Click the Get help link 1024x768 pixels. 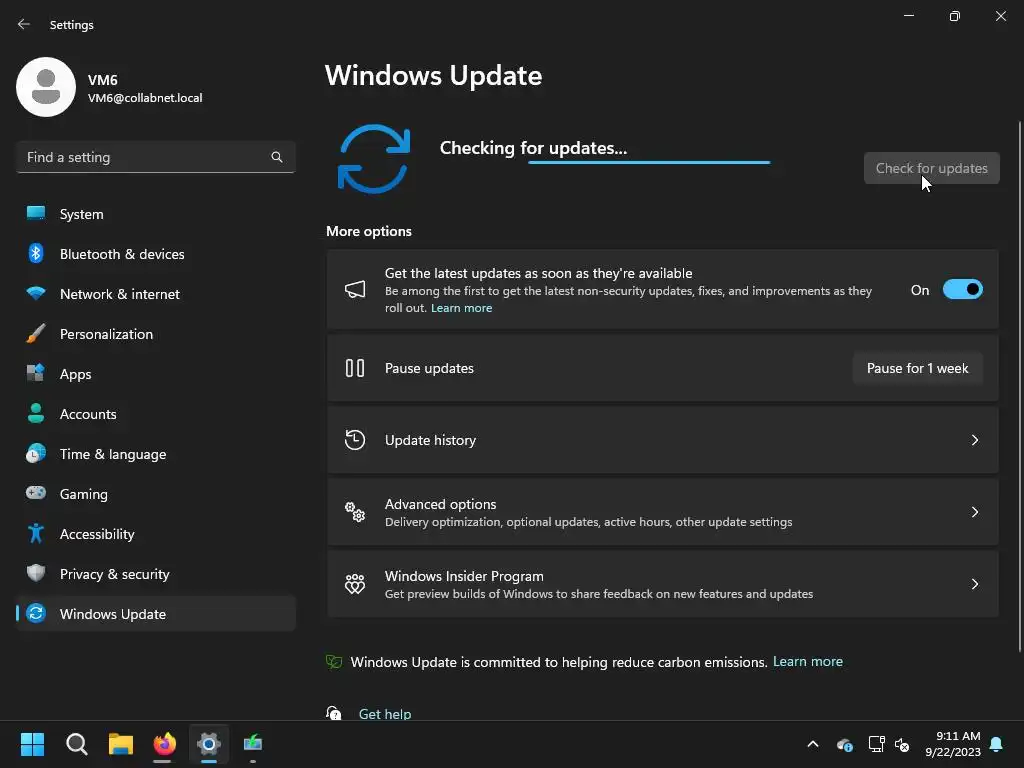point(385,713)
